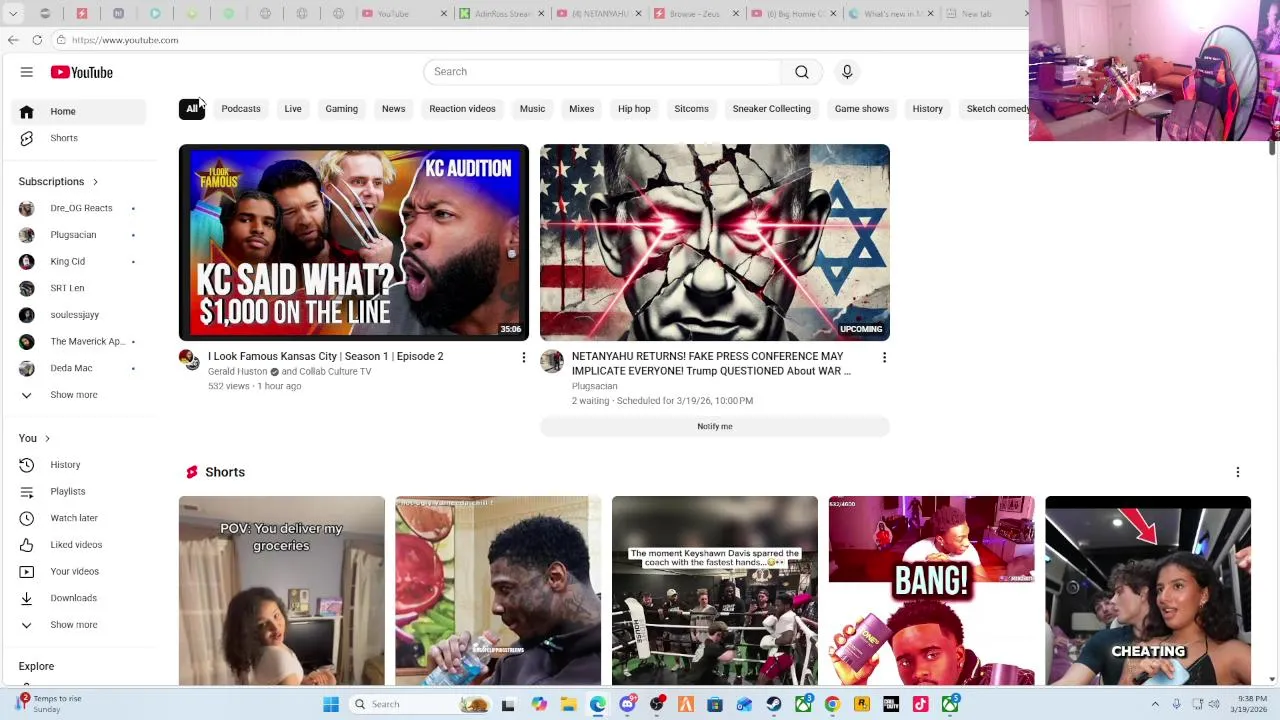Image resolution: width=1280 pixels, height=720 pixels.
Task: Close the NETANYAHU browser tab
Action: [640, 14]
